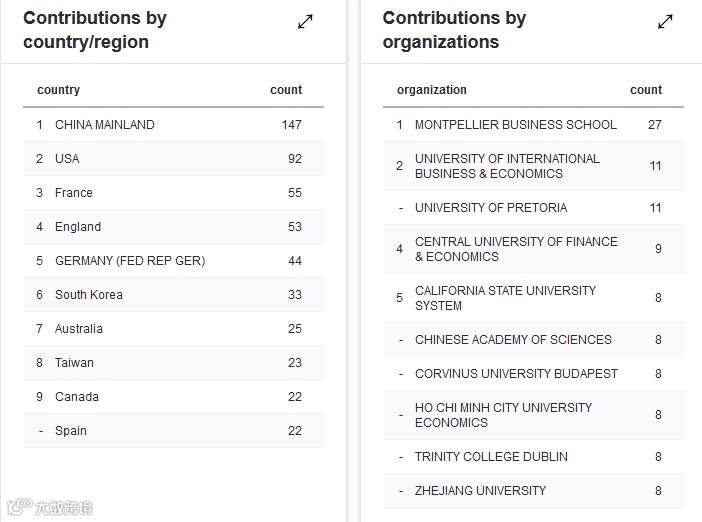Viewport: 702px width, 522px height.
Task: Select the Spain country entry
Action: (x=71, y=431)
